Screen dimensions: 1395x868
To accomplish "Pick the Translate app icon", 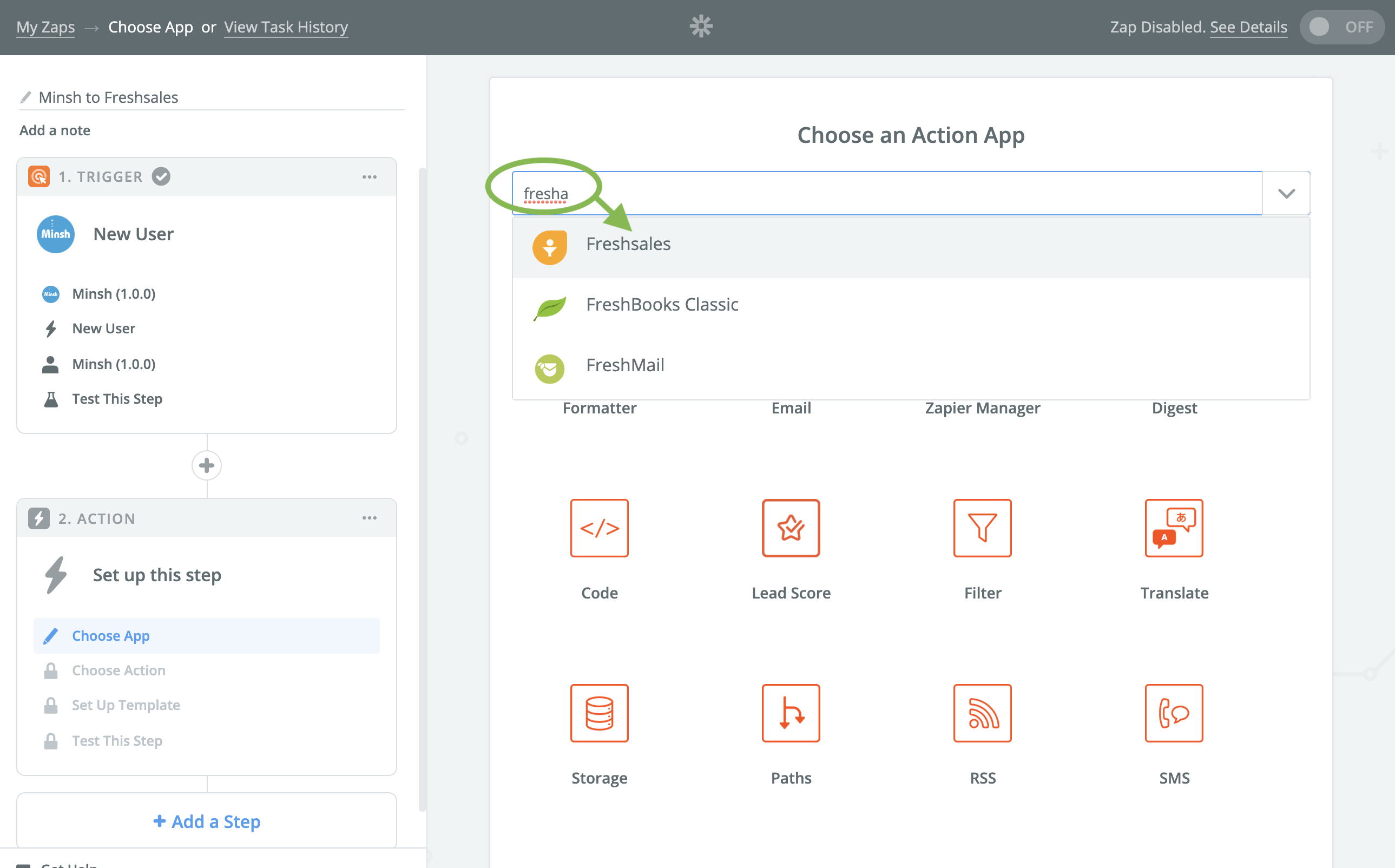I will point(1174,528).
